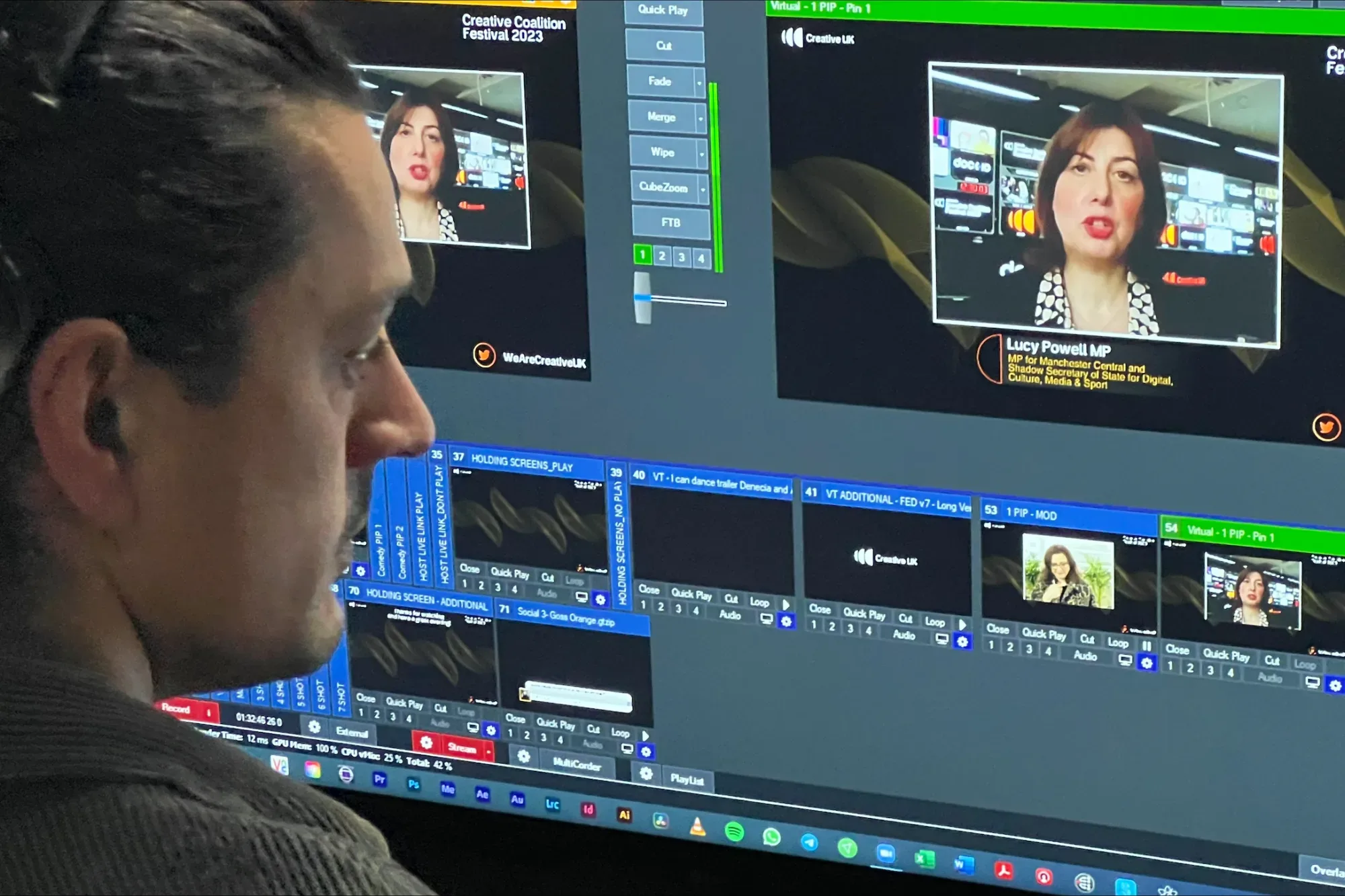Screen dimensions: 1345x896
Task: Click the FTB fade-to-black button
Action: (671, 222)
